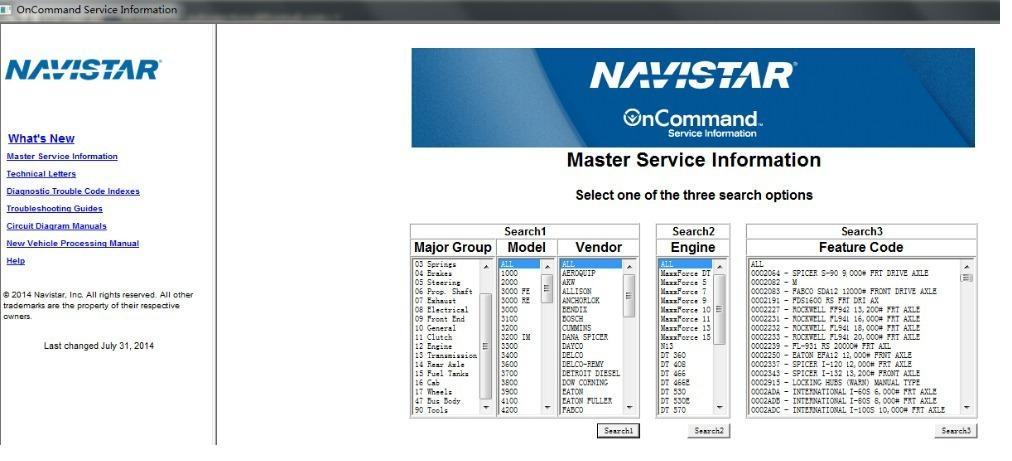Open New Vehicle Processing Manual link
Viewport: 1012px width, 461px height.
(x=73, y=243)
